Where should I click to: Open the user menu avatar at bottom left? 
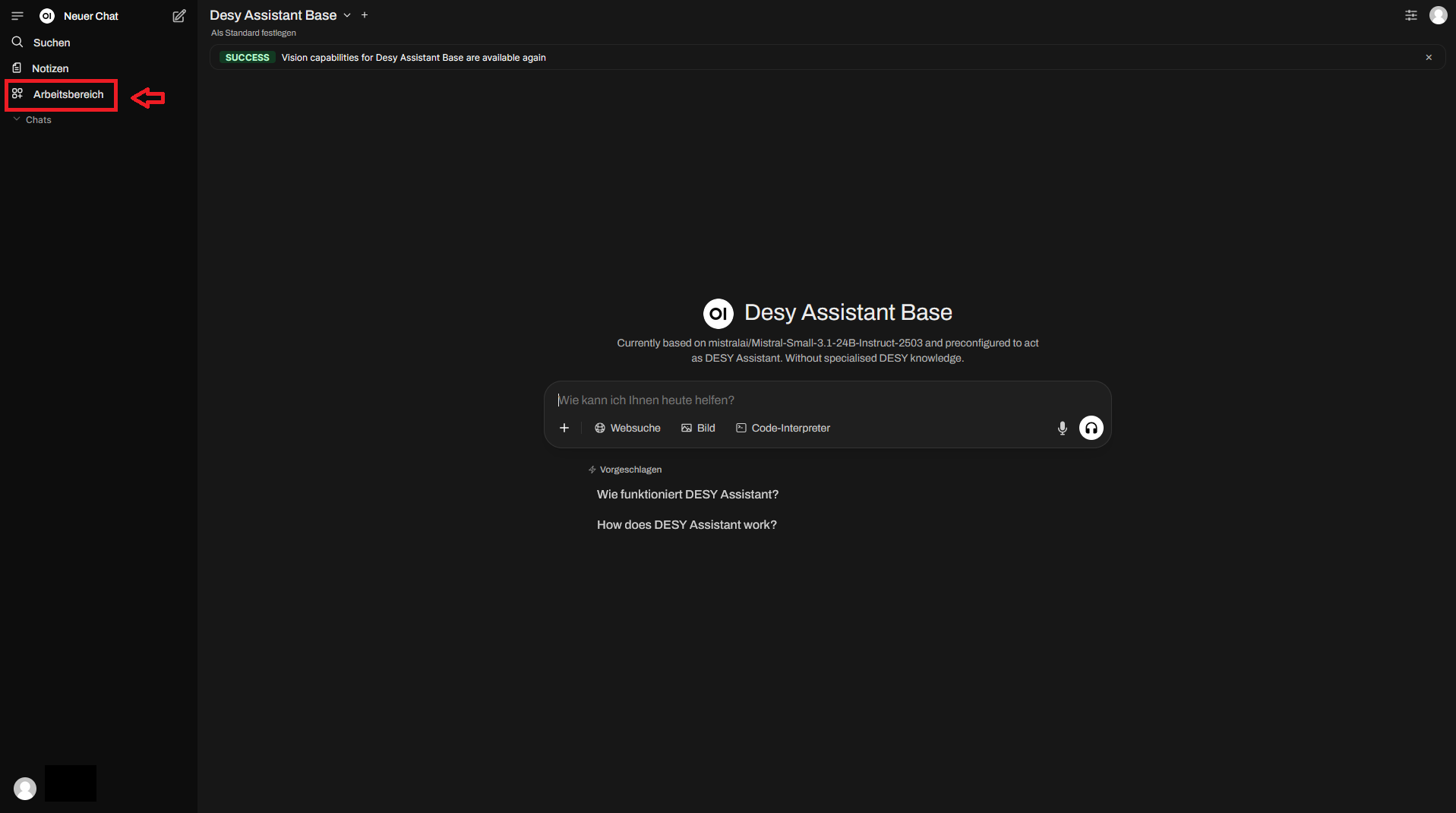(25, 789)
